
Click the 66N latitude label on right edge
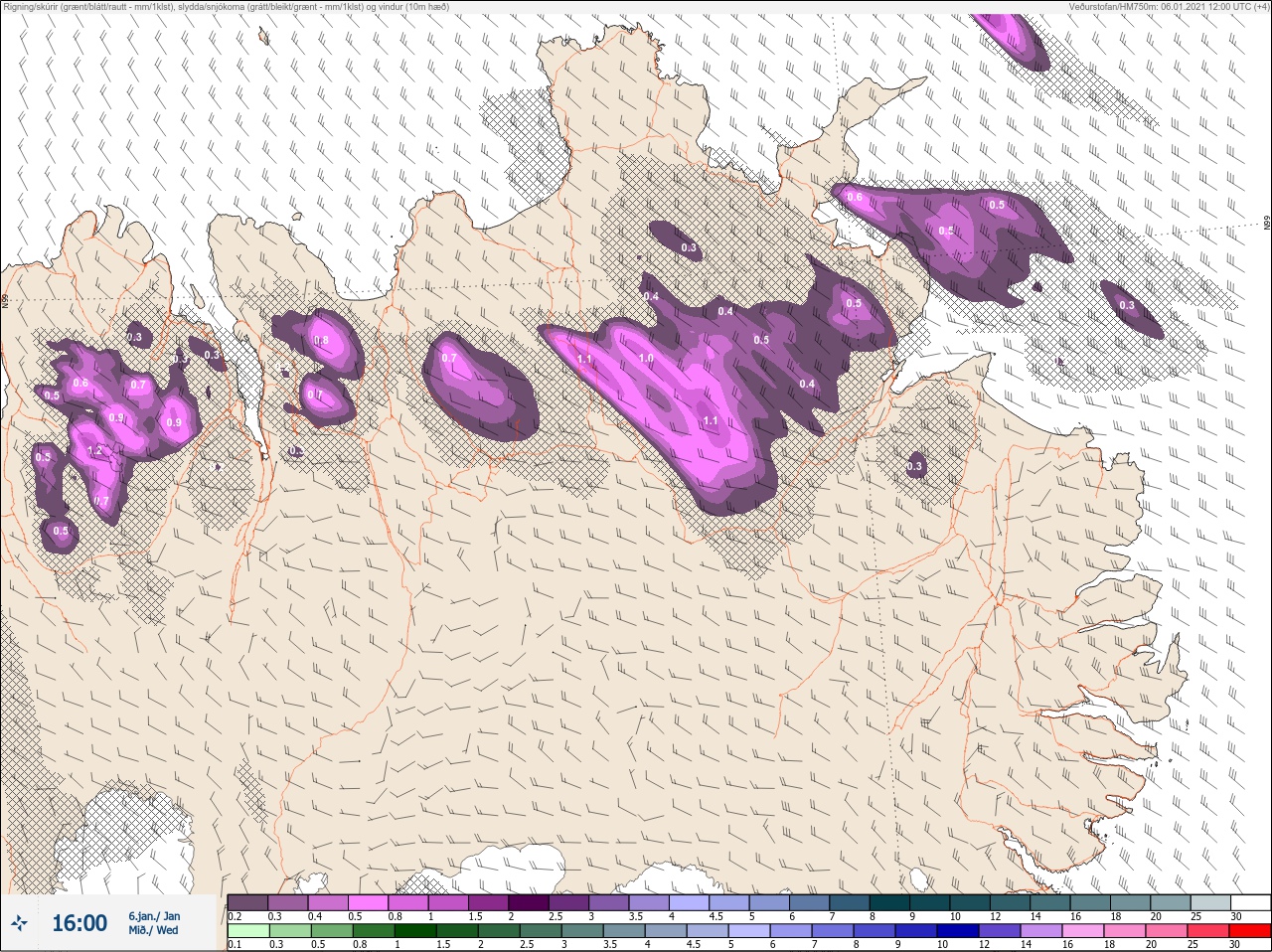pos(1267,224)
